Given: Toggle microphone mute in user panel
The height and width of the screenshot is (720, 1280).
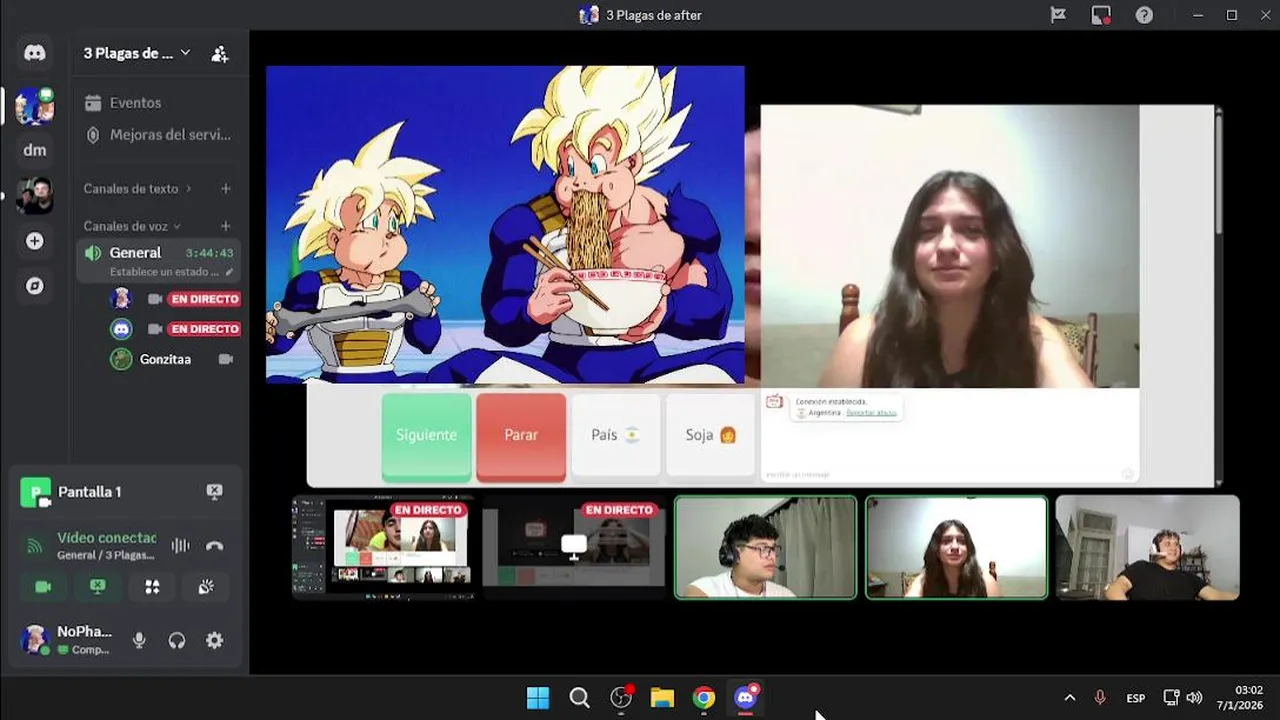Looking at the screenshot, I should pyautogui.click(x=139, y=641).
